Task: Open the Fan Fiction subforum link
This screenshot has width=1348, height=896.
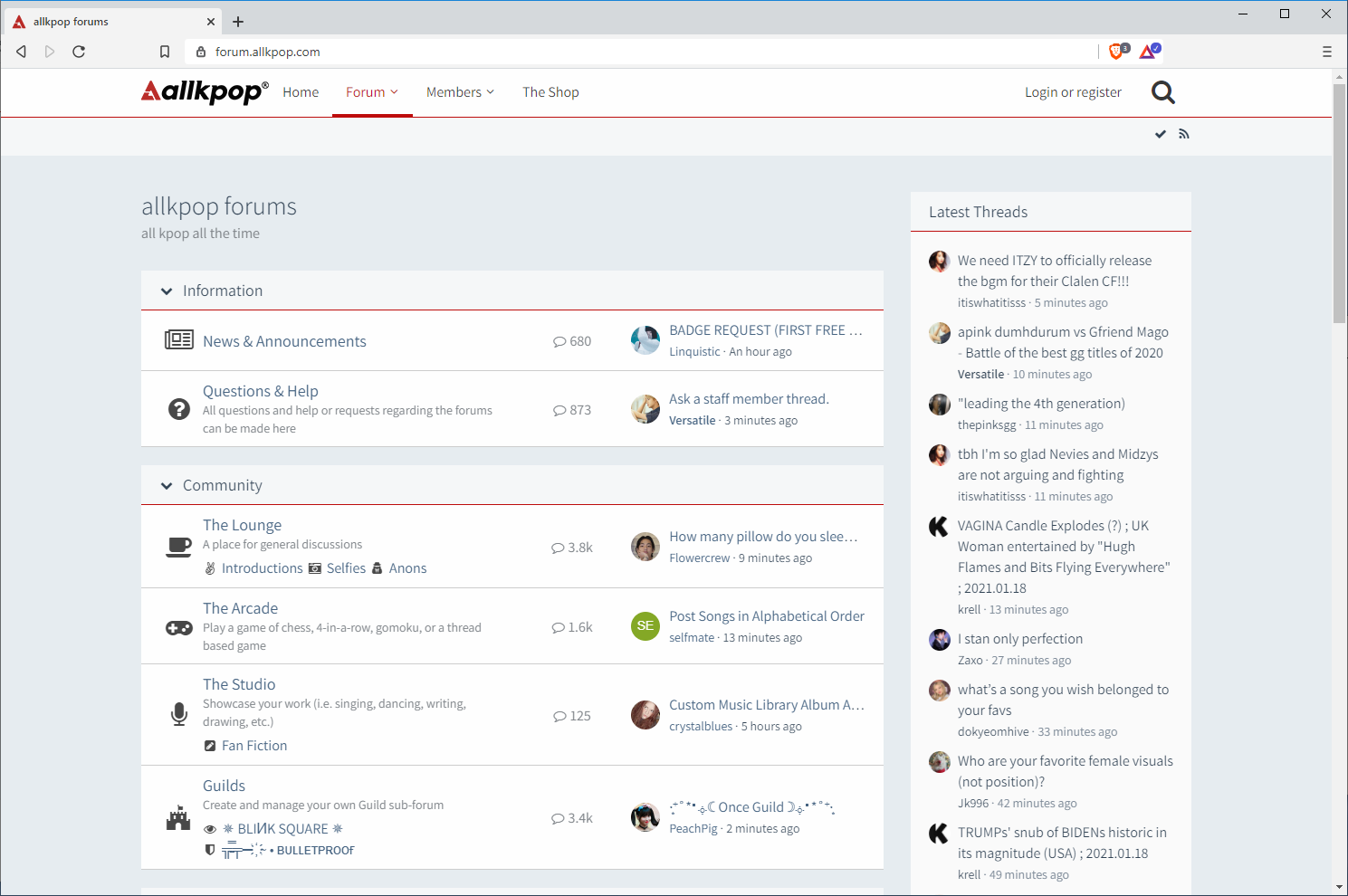Action: coord(254,746)
